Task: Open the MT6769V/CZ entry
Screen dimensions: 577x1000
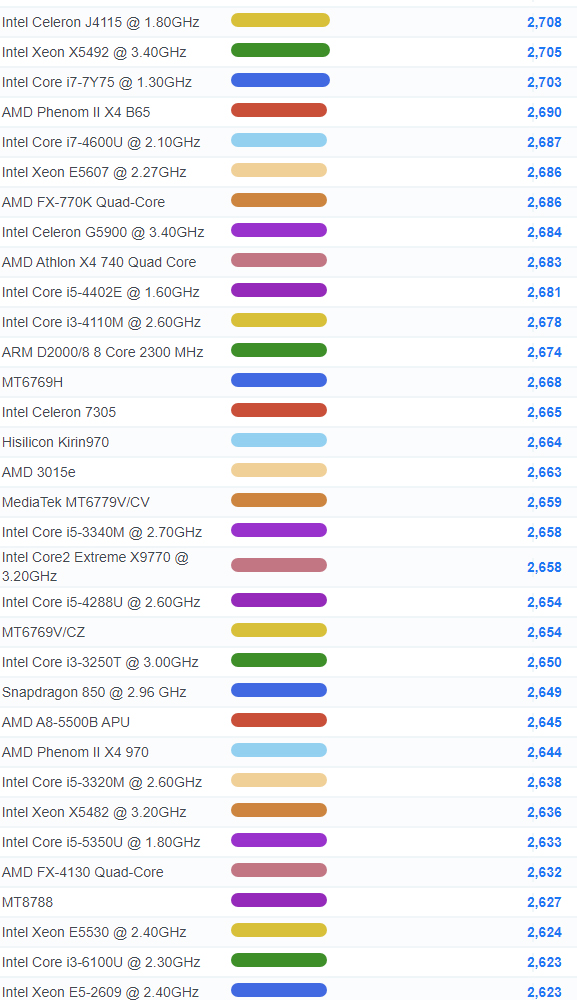Action: tap(43, 632)
